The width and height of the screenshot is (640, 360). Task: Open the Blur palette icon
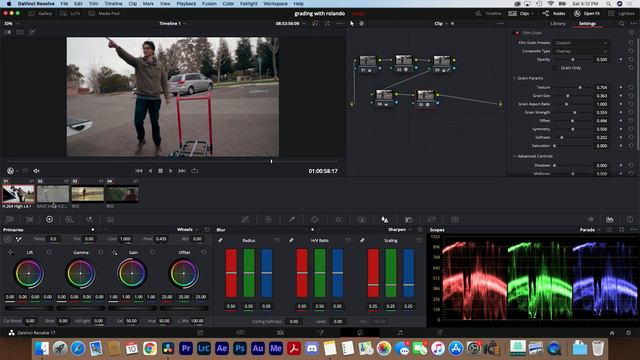point(385,219)
